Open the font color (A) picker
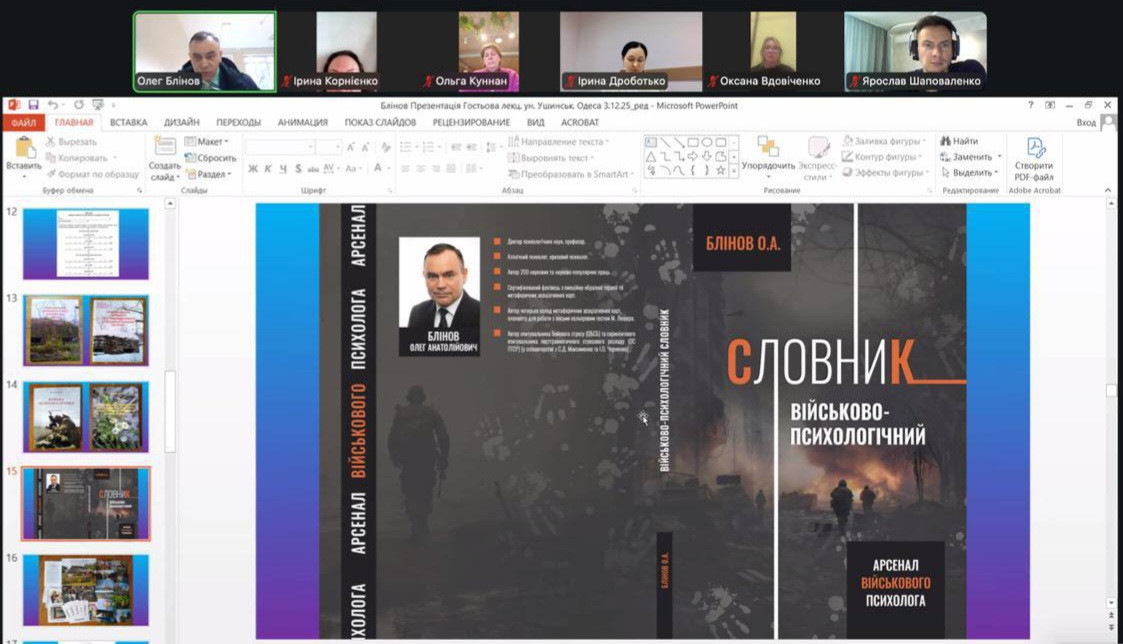Image resolution: width=1123 pixels, height=644 pixels. pos(379,169)
